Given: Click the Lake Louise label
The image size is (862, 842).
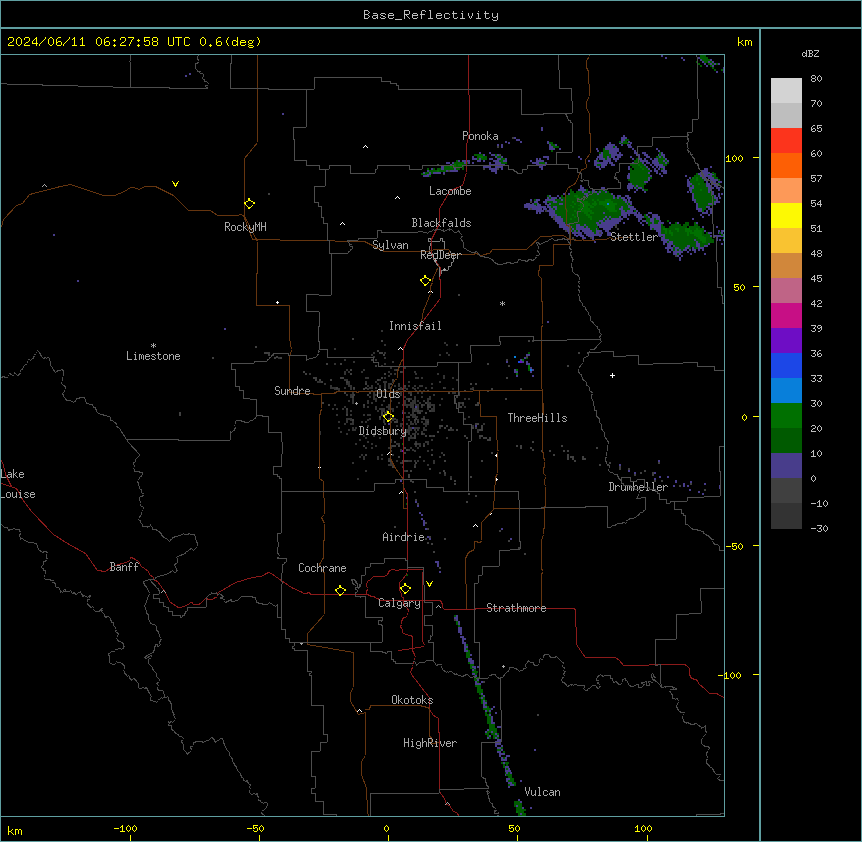Looking at the screenshot, I should pos(18,484).
